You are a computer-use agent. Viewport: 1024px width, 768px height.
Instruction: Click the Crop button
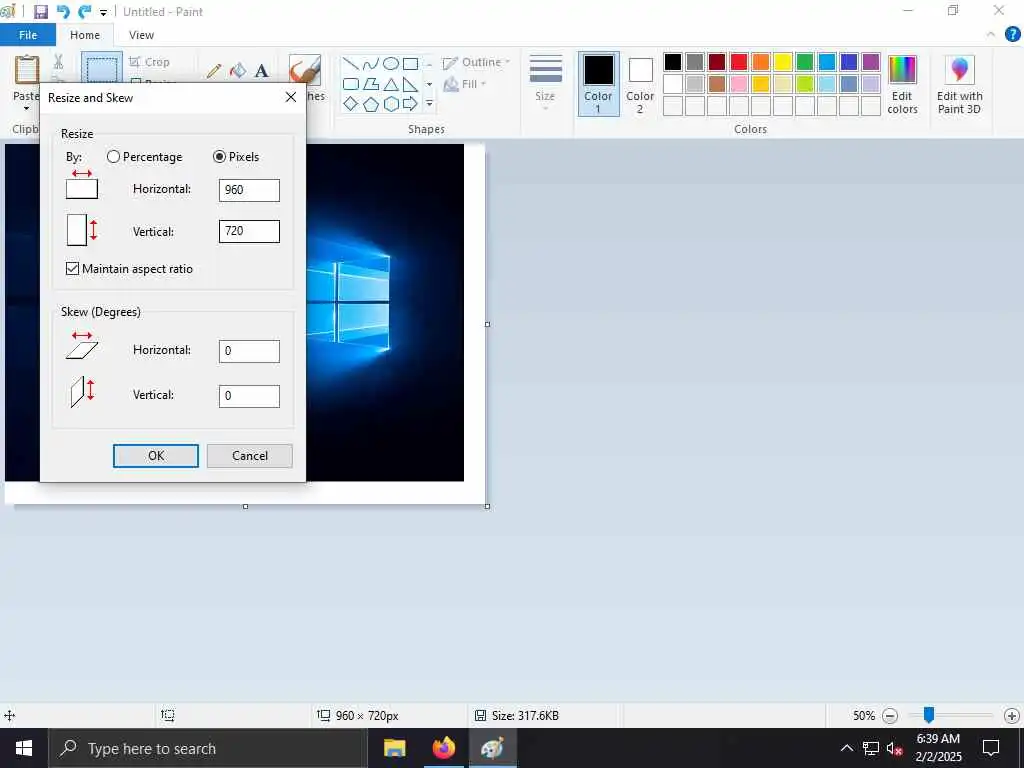pyautogui.click(x=150, y=62)
